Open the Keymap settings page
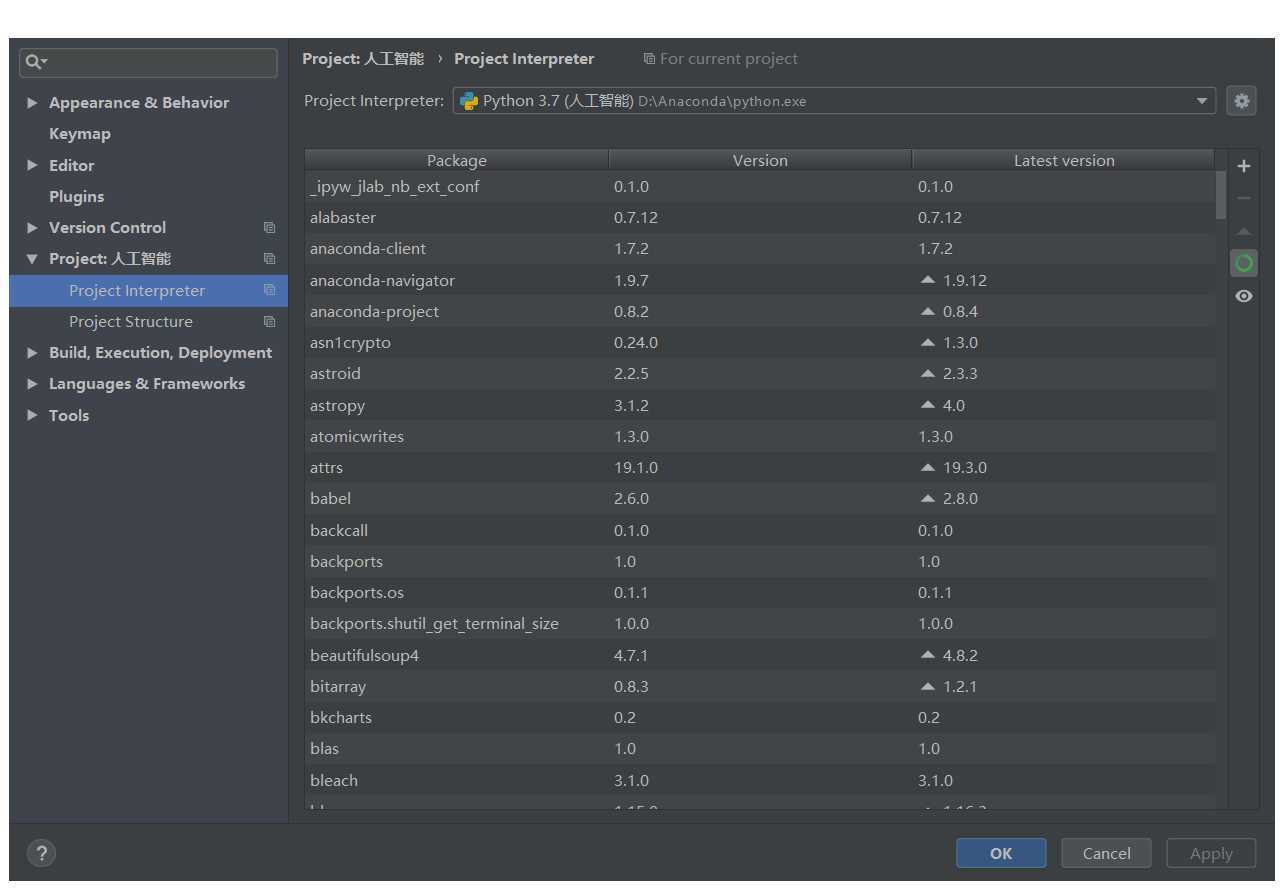Screen dimensions: 1284x890 coord(80,134)
